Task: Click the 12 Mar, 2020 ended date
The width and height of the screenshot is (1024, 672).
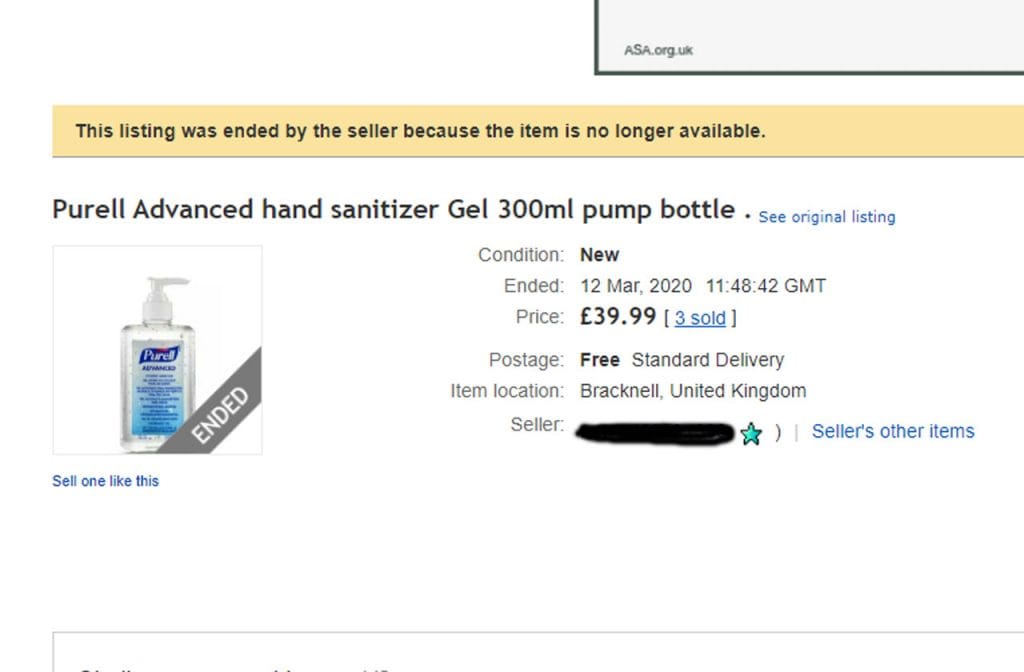Action: point(636,286)
